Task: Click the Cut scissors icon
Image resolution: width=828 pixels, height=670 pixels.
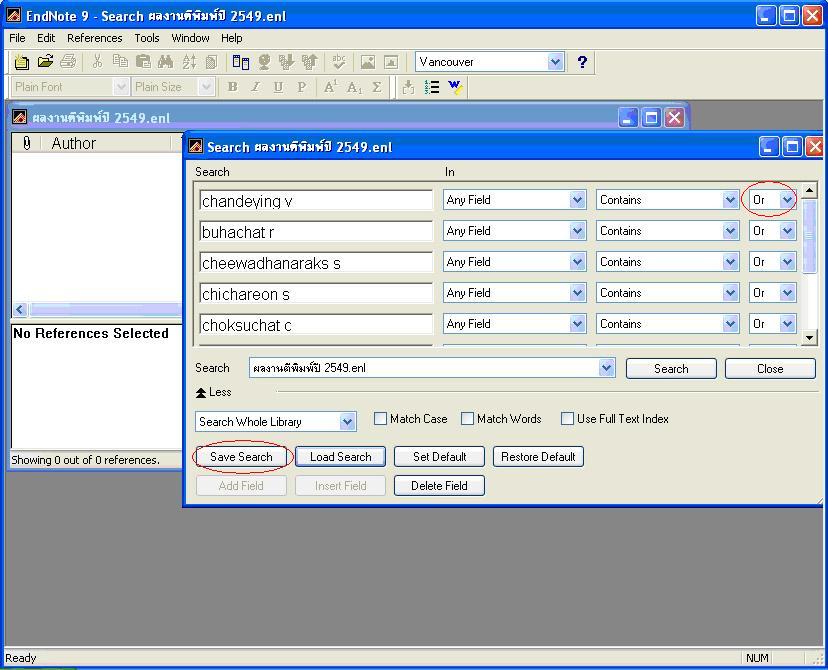Action: [x=97, y=62]
